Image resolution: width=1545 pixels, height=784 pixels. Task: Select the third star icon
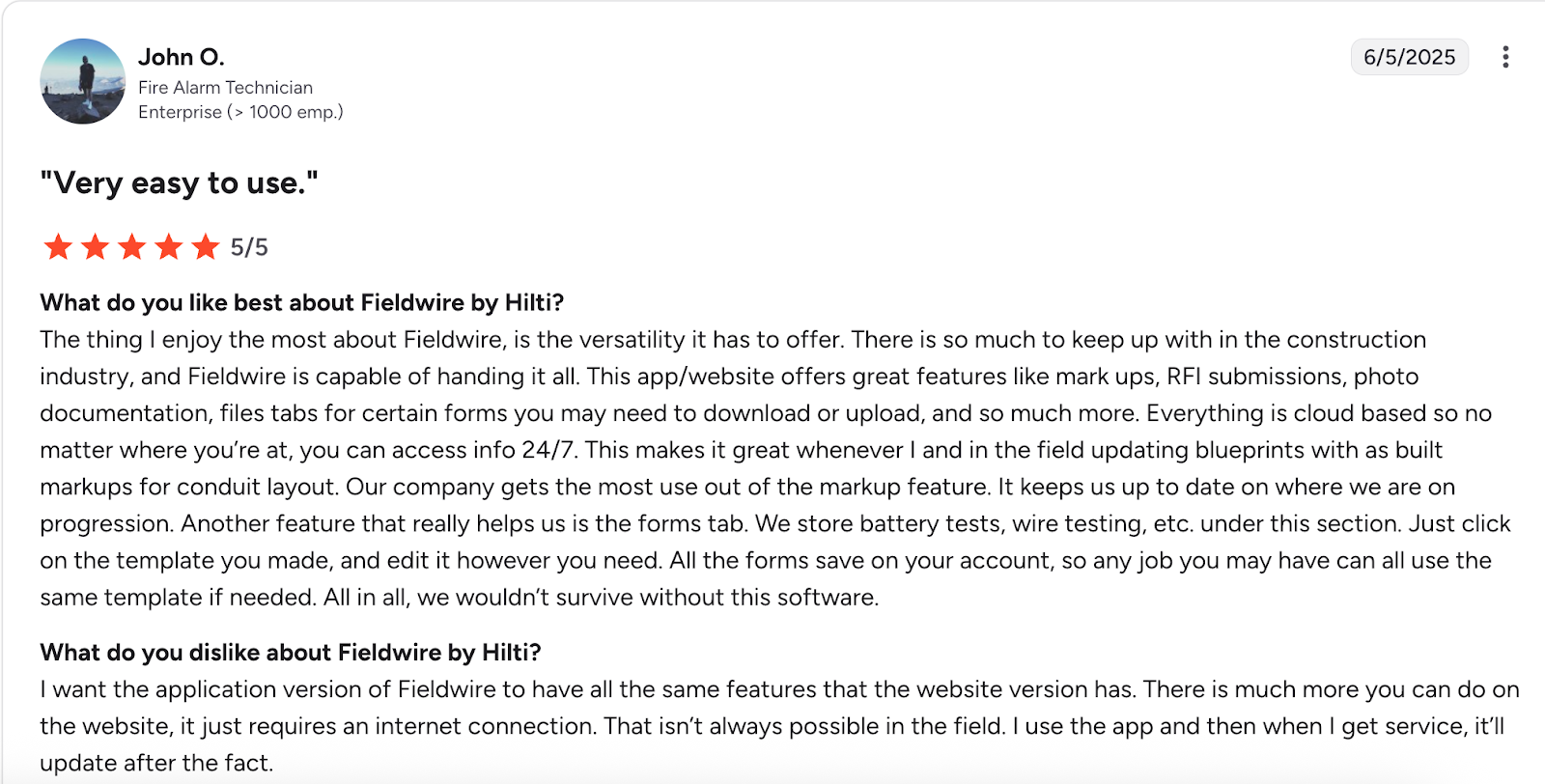pos(132,247)
